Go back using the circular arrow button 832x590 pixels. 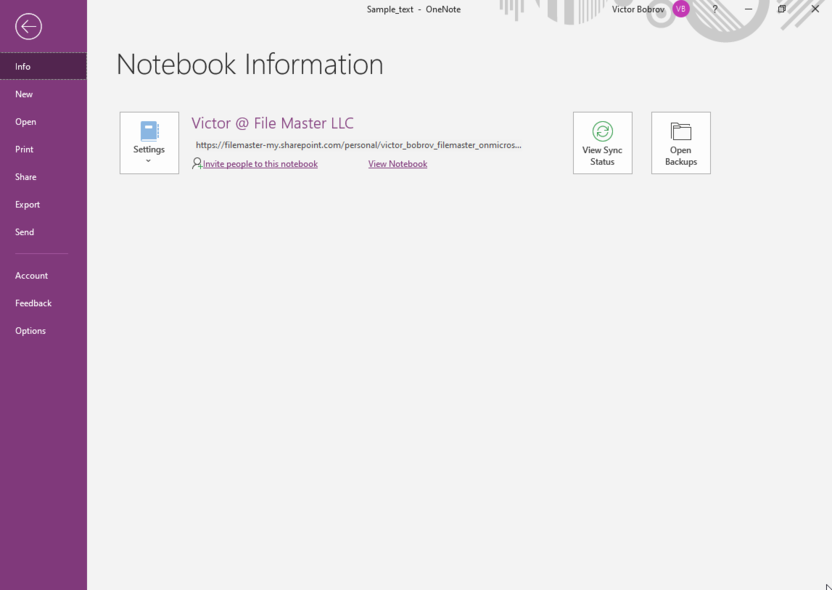(x=29, y=27)
